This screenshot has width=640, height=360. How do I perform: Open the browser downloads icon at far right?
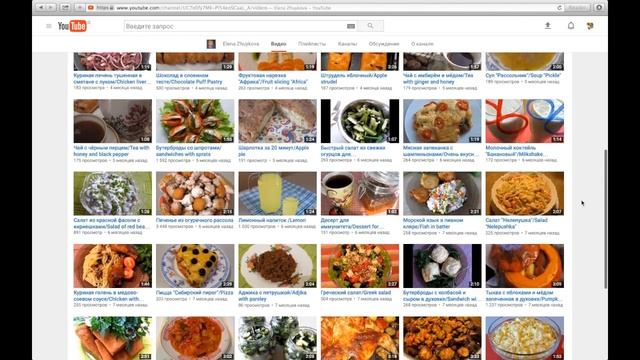(x=599, y=7)
